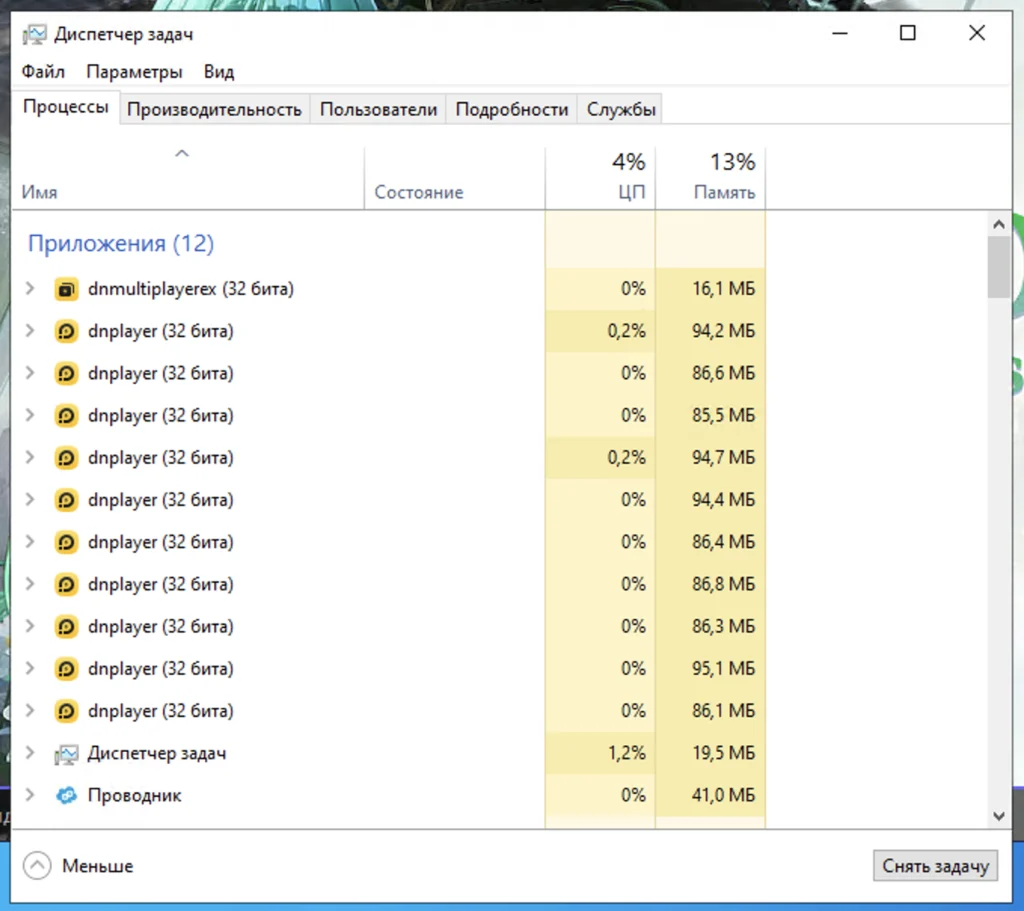This screenshot has width=1024, height=911.
Task: Switch to the Производительность tab
Action: pyautogui.click(x=214, y=109)
